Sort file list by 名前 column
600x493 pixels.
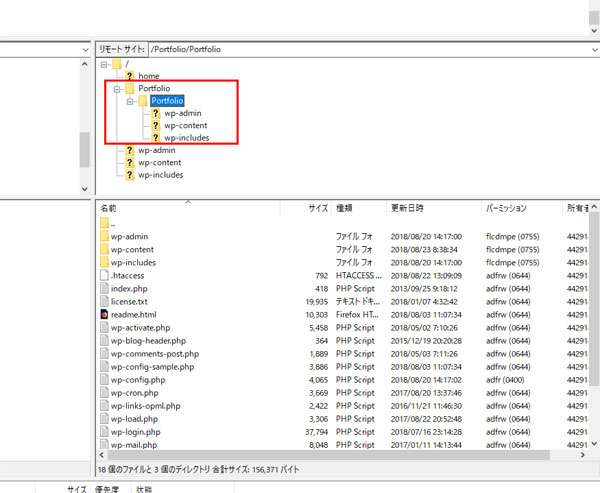coord(188,208)
